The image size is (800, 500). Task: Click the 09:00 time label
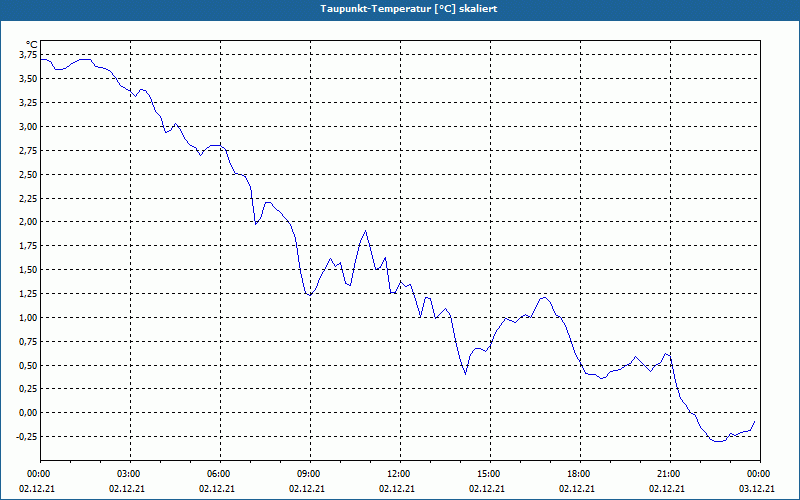coord(310,474)
